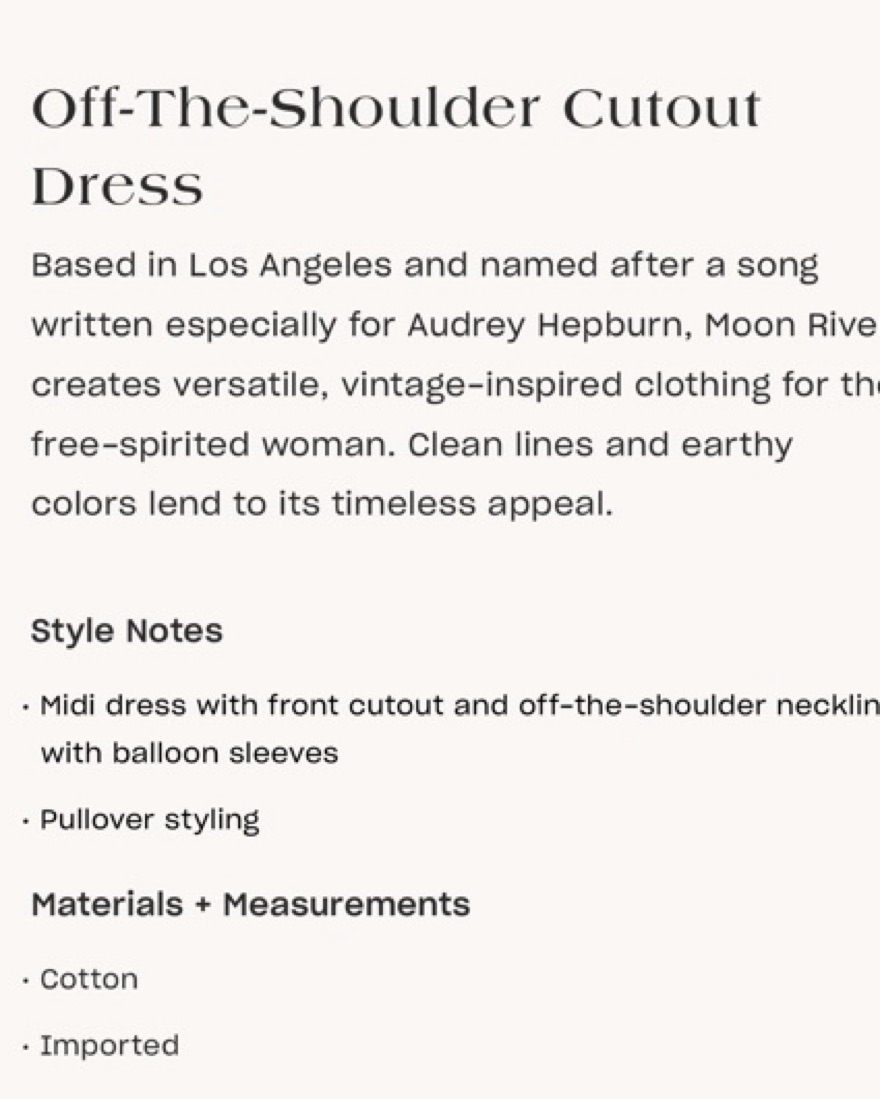Select the Los Angeles text in description
The width and height of the screenshot is (880, 1099).
[x=289, y=266]
